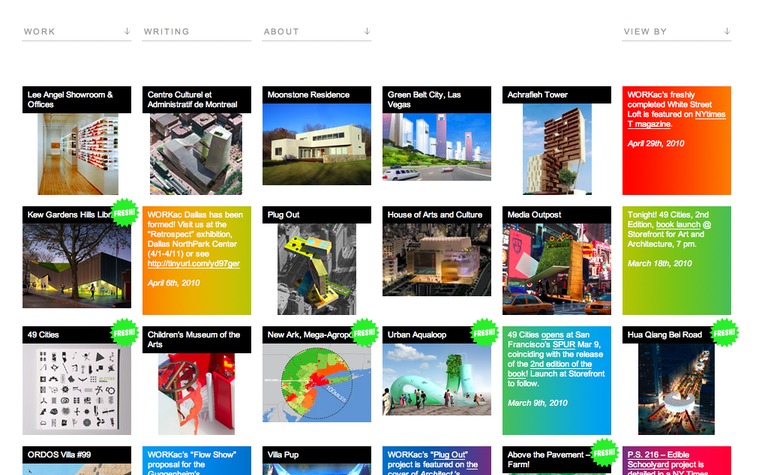
Task: Open Urban Aqualoop project image
Action: pos(436,379)
